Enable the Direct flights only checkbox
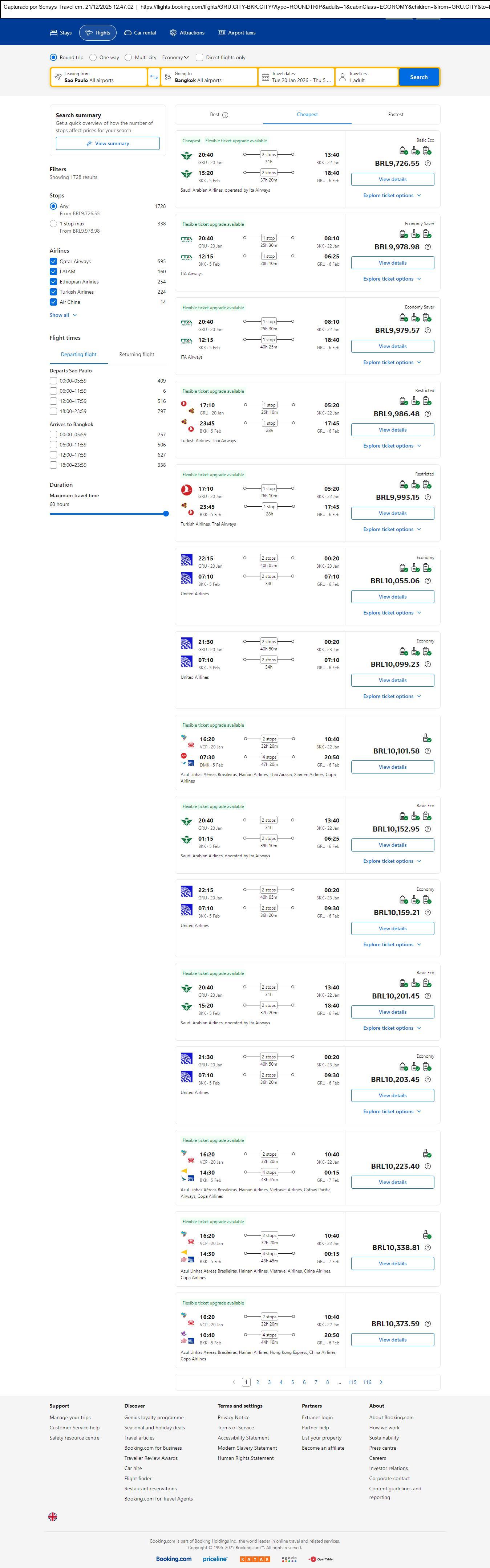The height and width of the screenshot is (1568, 490). pos(199,58)
